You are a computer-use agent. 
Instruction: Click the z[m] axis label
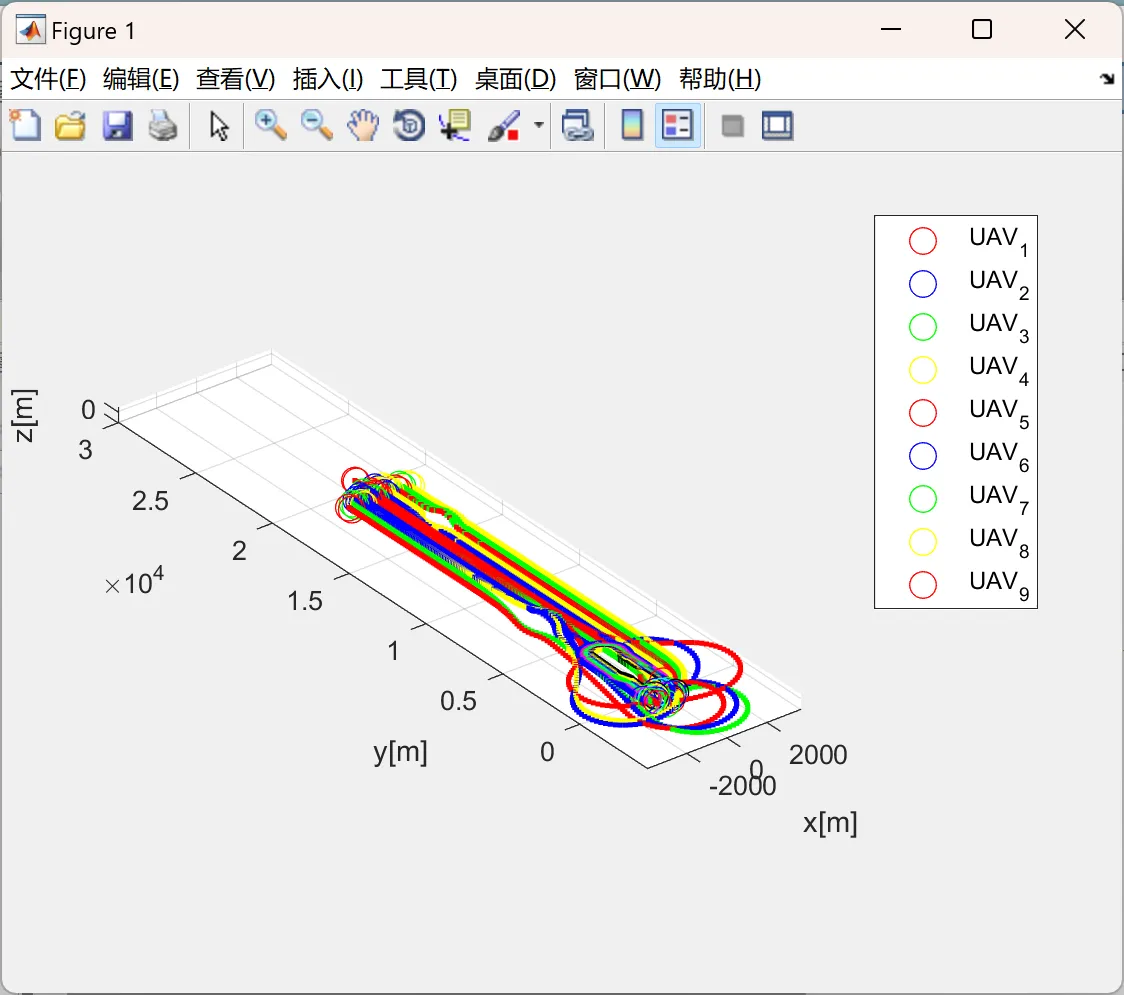(24, 416)
